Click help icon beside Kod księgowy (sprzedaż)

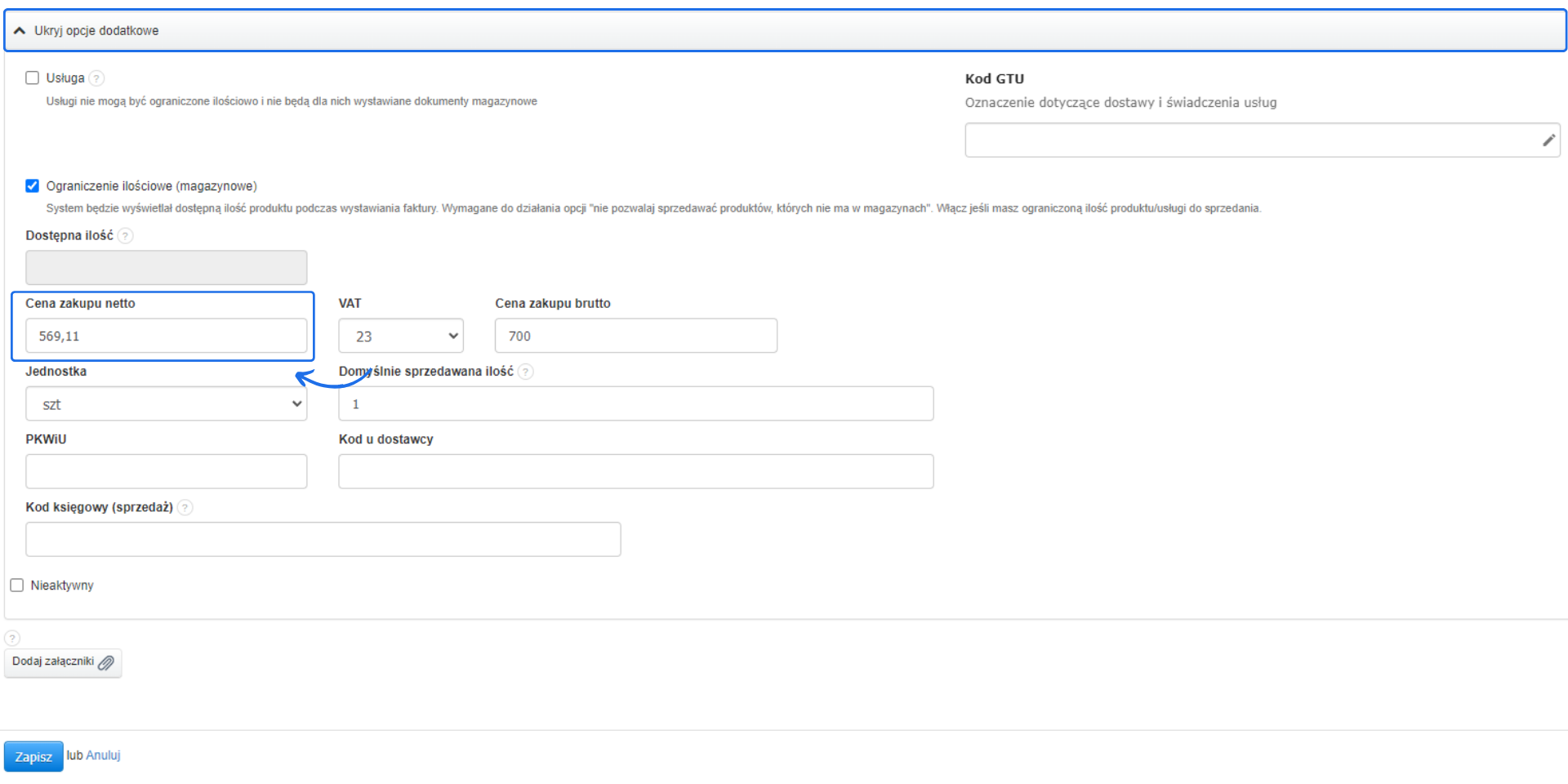[x=185, y=508]
